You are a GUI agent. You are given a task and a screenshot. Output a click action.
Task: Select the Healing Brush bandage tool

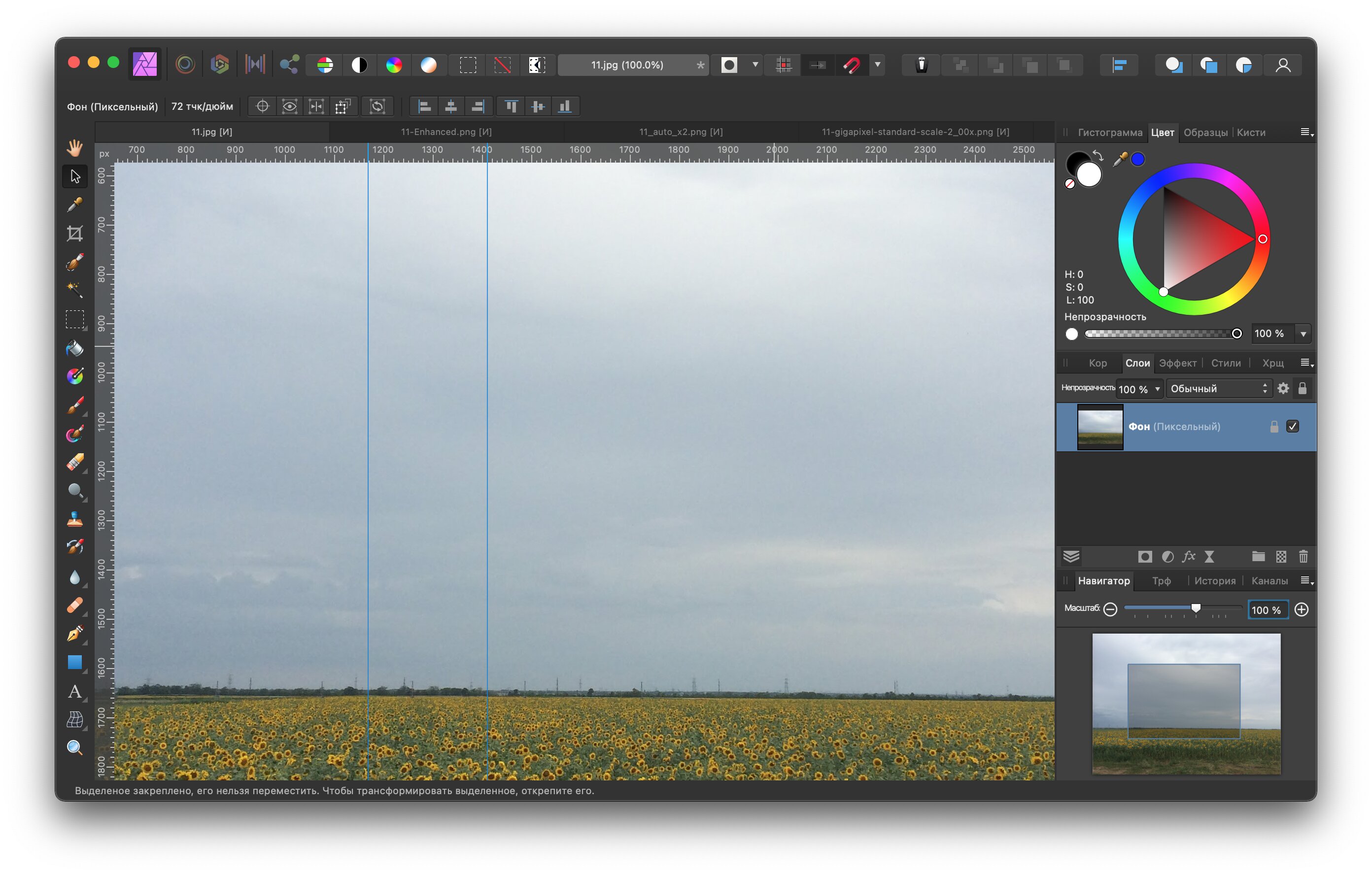pyautogui.click(x=74, y=605)
